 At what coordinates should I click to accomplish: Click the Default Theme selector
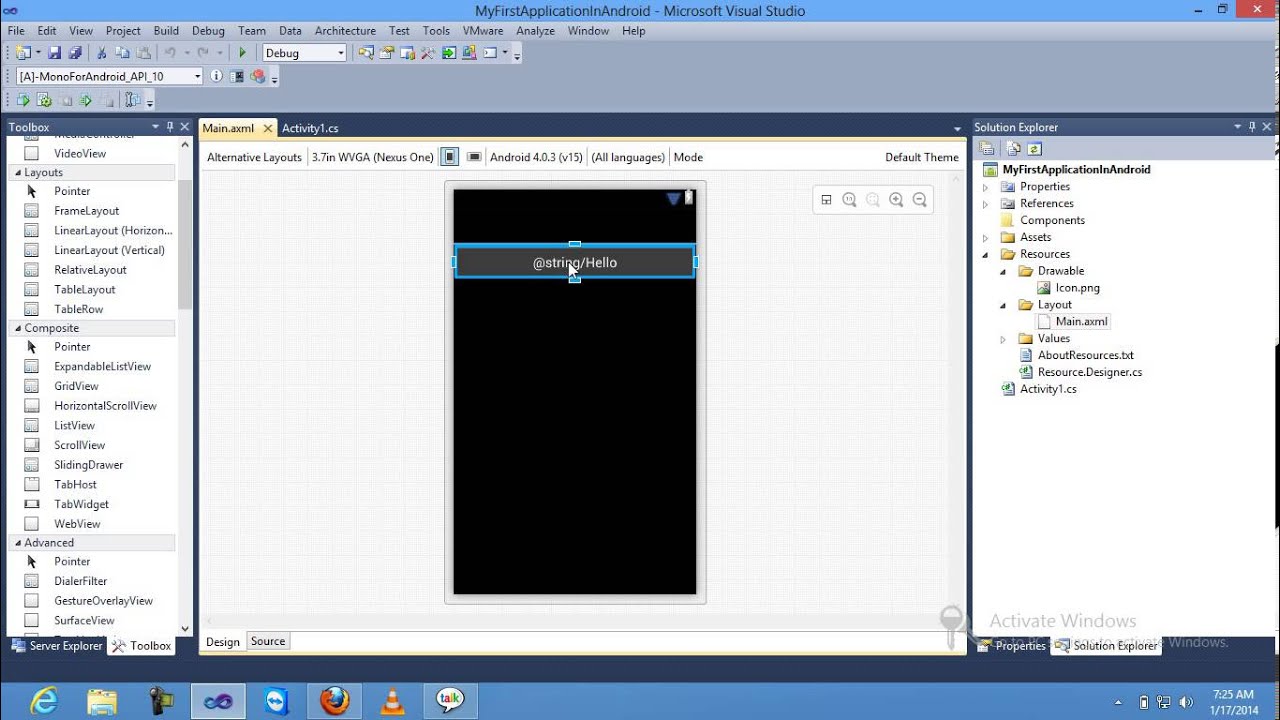921,157
